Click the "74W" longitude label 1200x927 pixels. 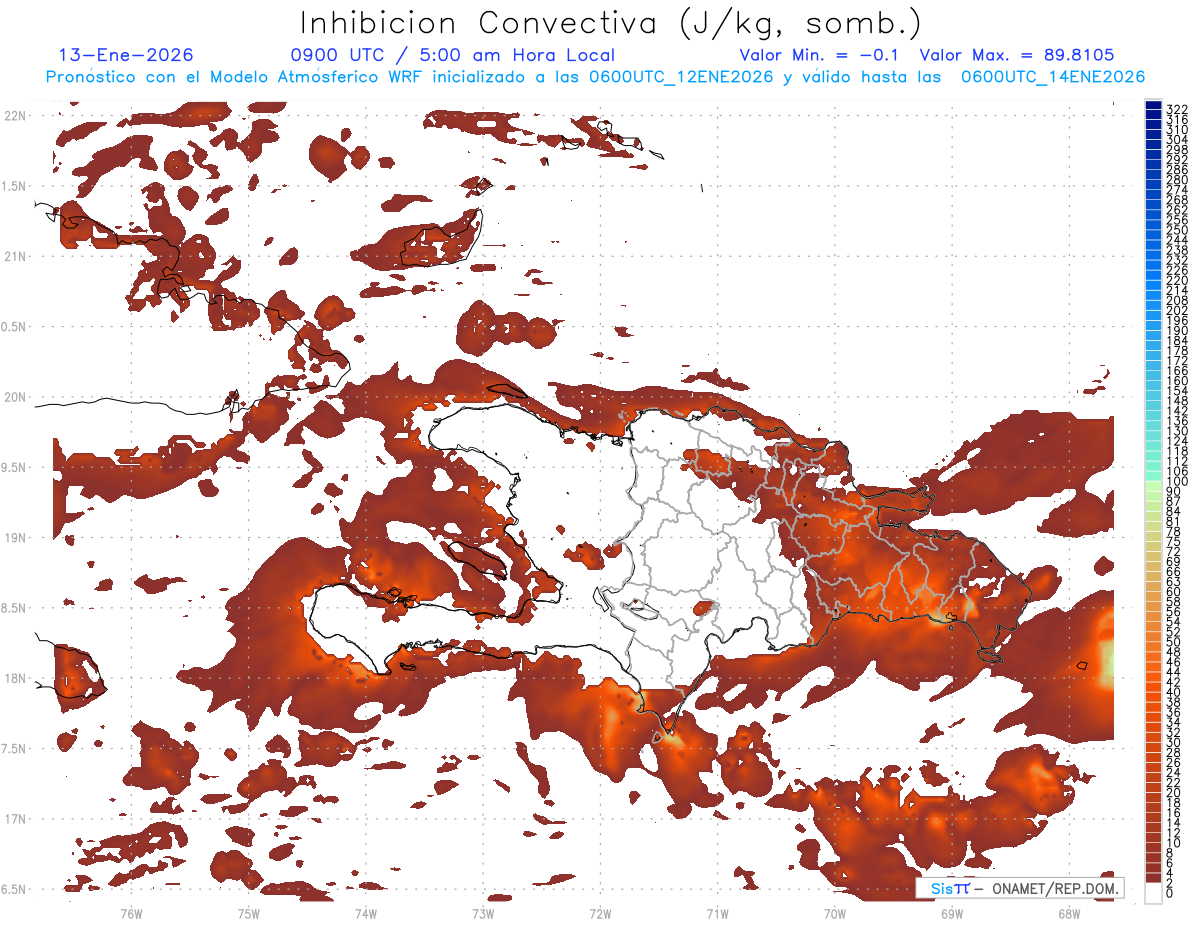pyautogui.click(x=366, y=913)
